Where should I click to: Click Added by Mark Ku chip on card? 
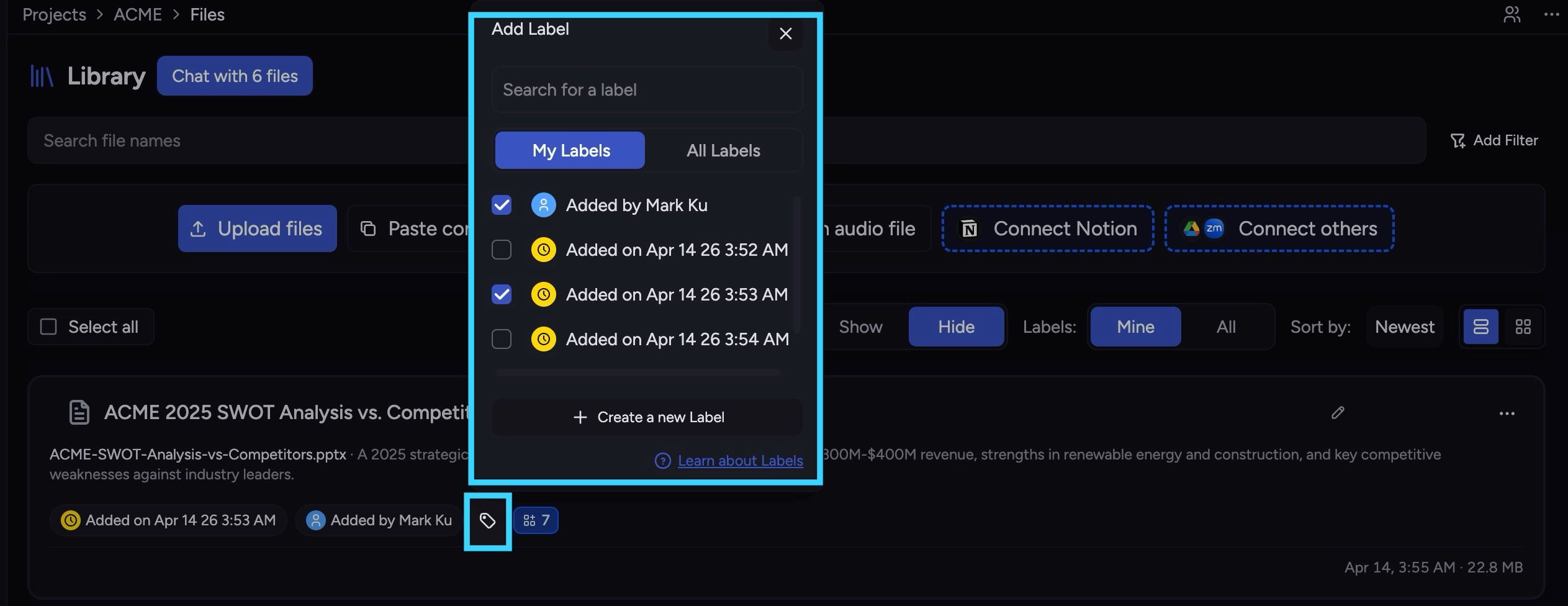pos(379,520)
